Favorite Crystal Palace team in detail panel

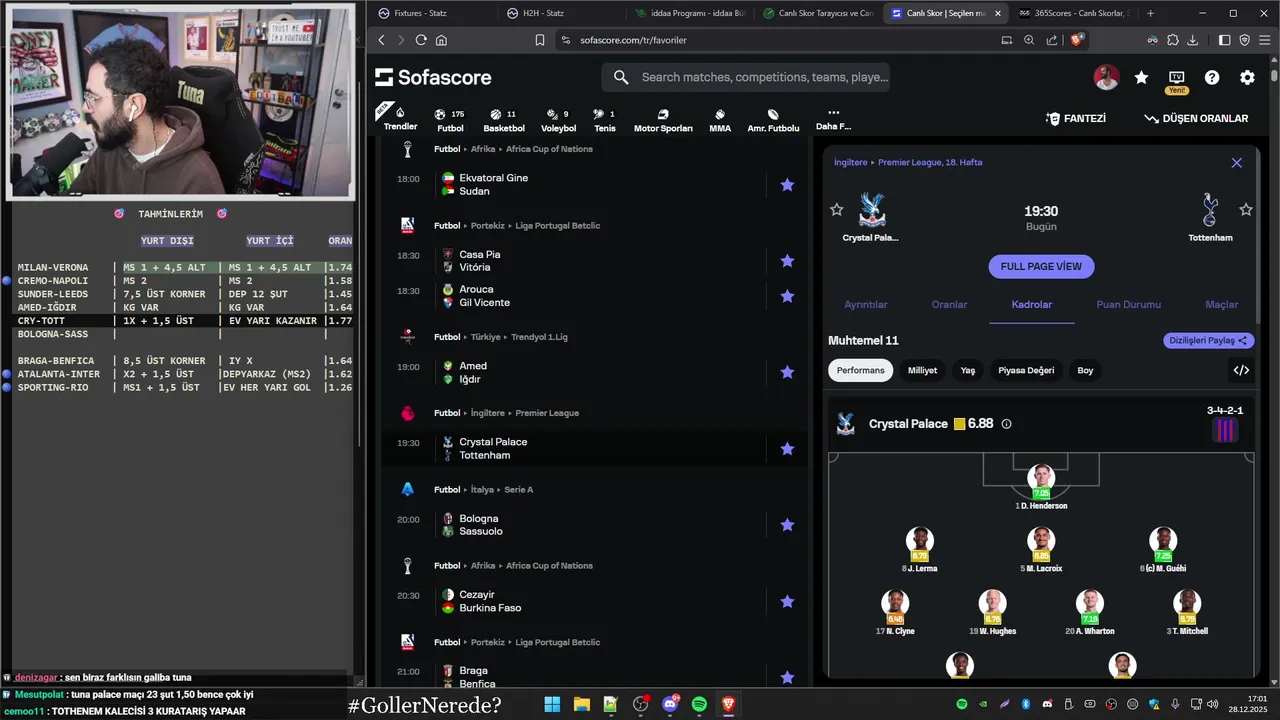click(x=837, y=209)
